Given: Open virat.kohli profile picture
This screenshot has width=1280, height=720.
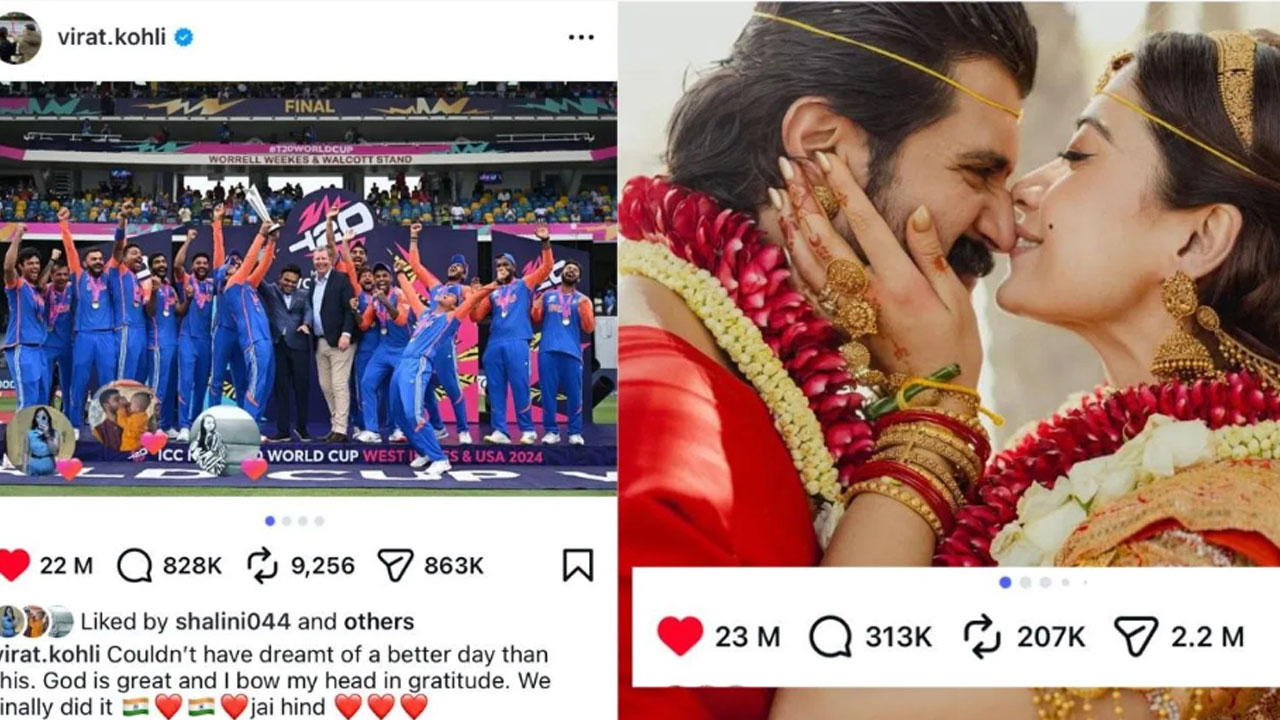Looking at the screenshot, I should pos(20,38).
